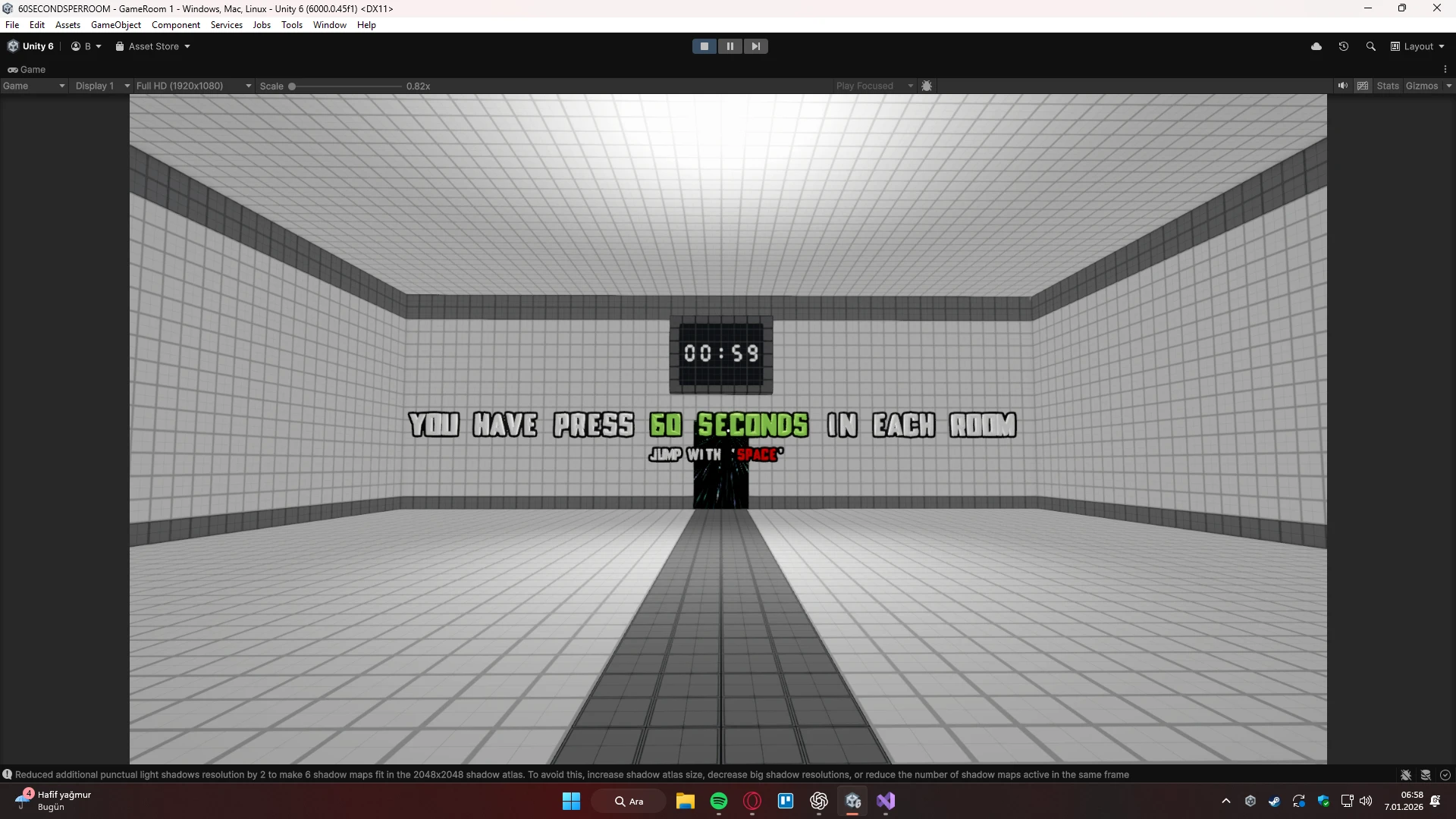Toggle the shortcuts keyboard icon in the Game view
This screenshot has height=819, width=1456.
pyautogui.click(x=1363, y=86)
